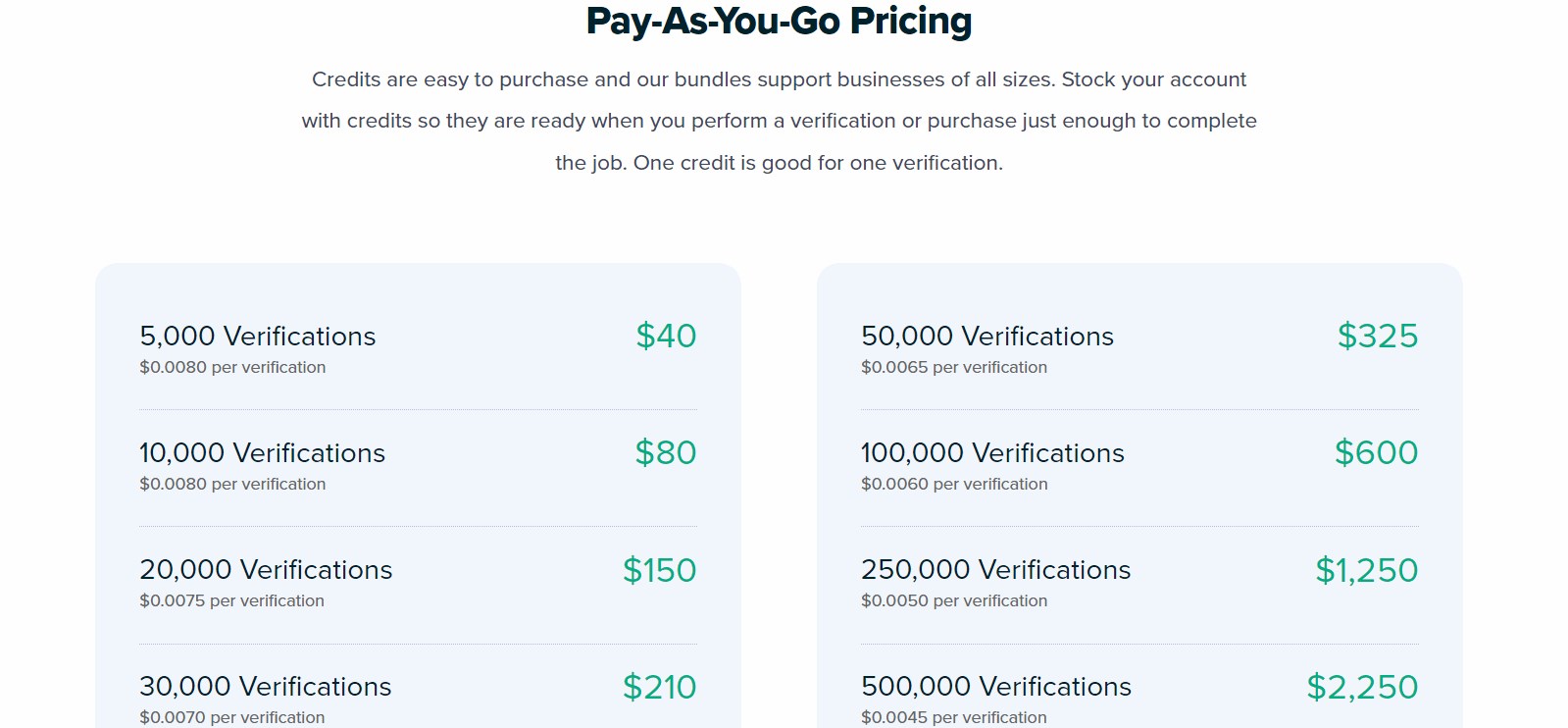The image size is (1568, 728).
Task: Click the $600 price
Action: coord(1376,453)
